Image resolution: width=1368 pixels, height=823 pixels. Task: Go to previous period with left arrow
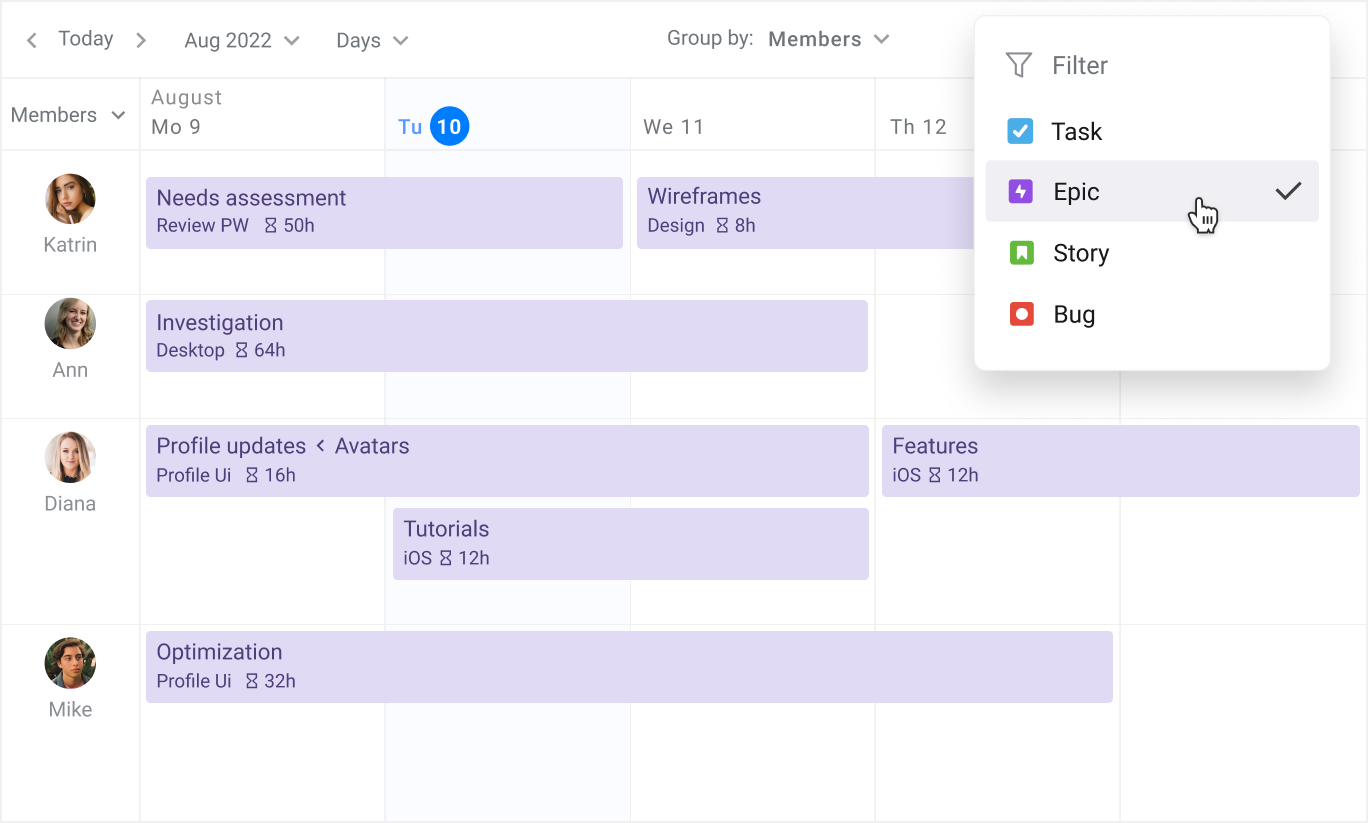(x=32, y=40)
